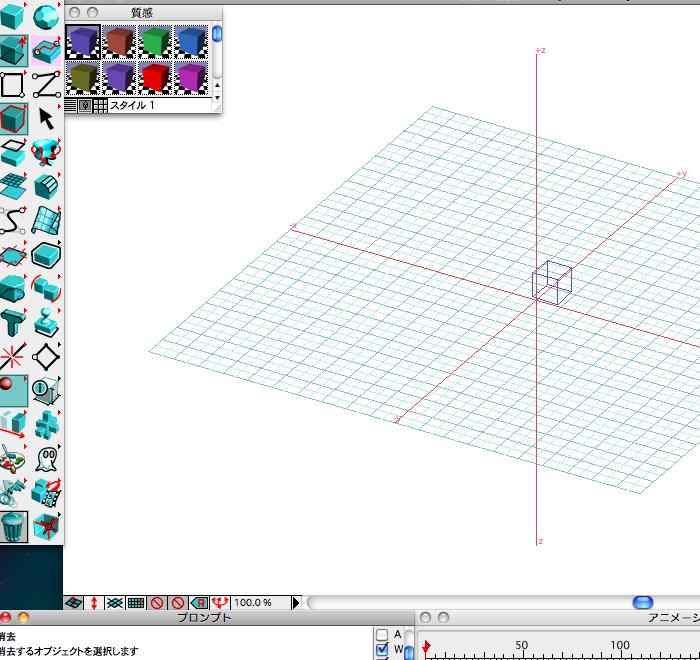Activate the black arrow pick tool
This screenshot has height=660, width=700.
coord(46,119)
